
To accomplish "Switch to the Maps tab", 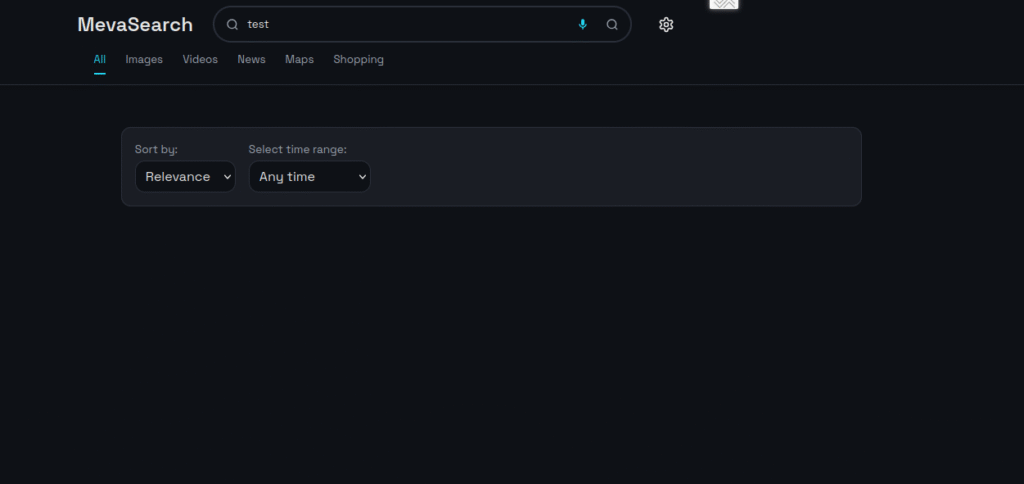I will [x=299, y=60].
